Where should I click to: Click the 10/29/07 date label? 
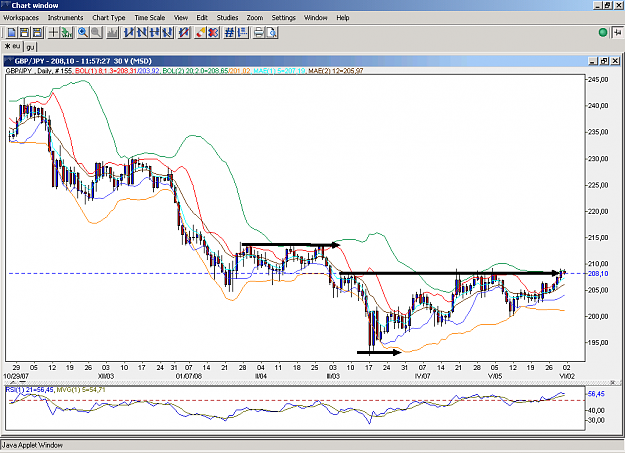click(x=15, y=376)
